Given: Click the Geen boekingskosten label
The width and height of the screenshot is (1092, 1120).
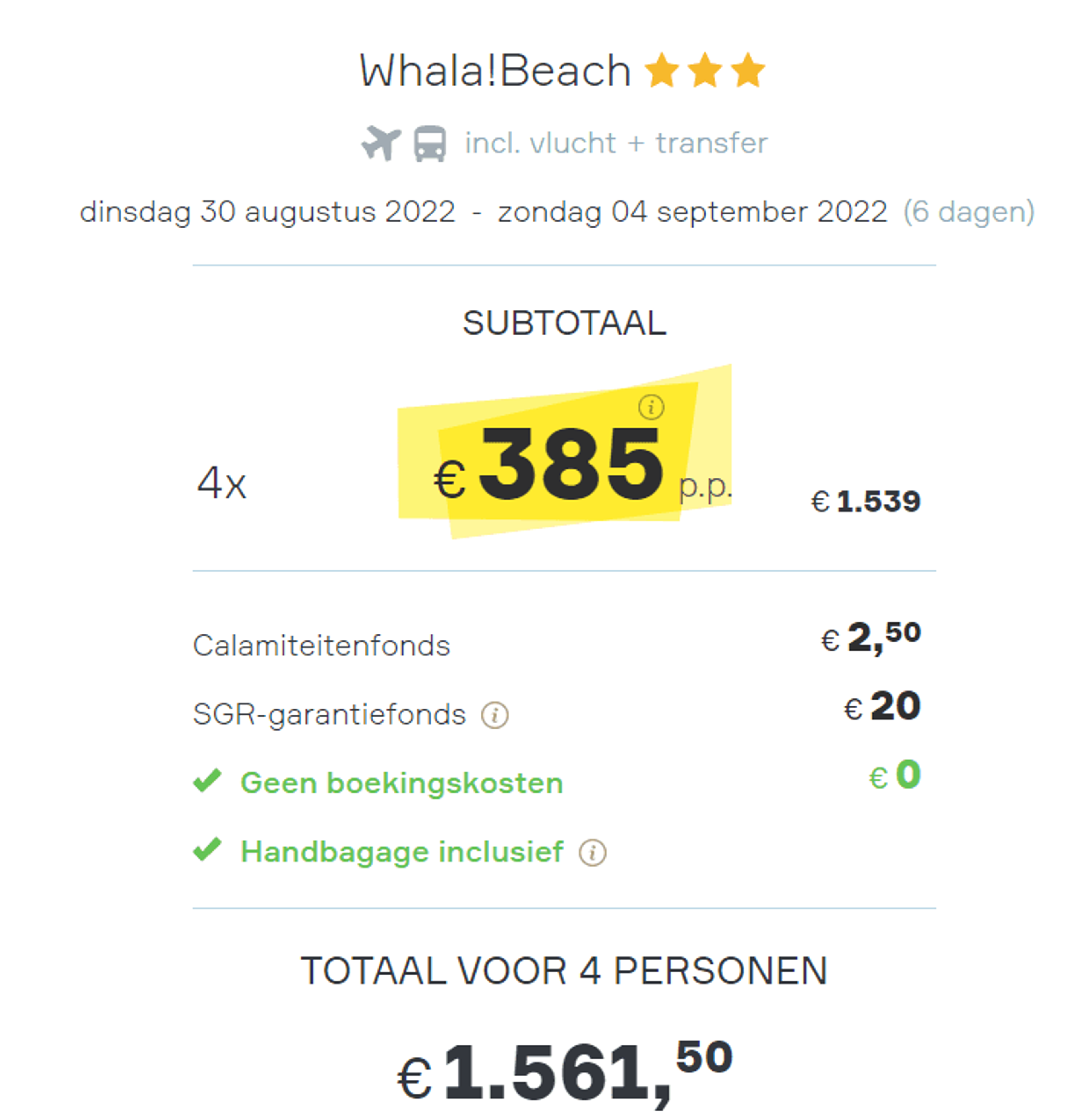Looking at the screenshot, I should 402,783.
